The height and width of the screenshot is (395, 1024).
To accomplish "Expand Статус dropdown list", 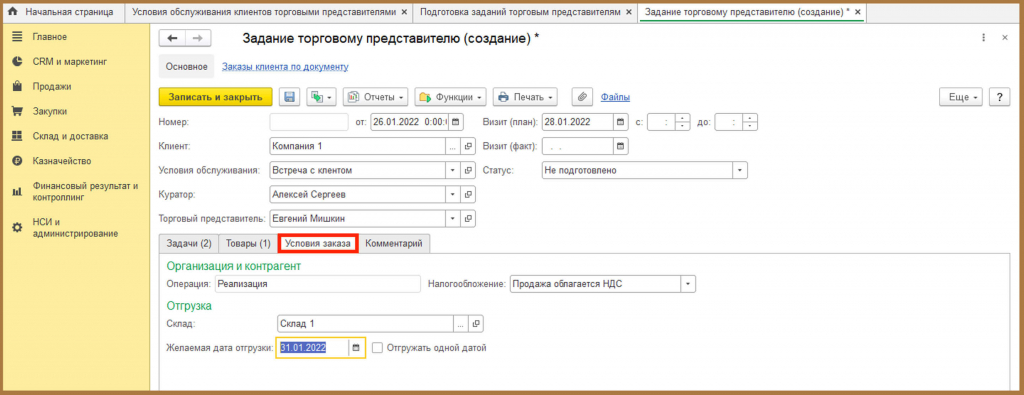I will (x=740, y=170).
